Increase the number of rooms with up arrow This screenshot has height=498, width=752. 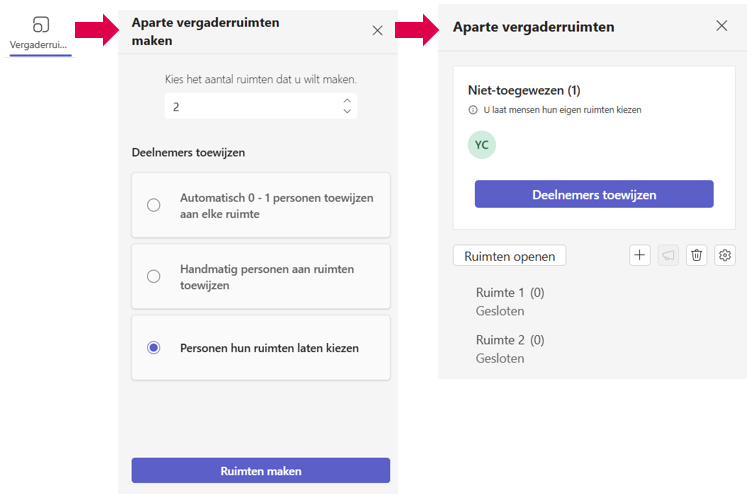click(347, 100)
